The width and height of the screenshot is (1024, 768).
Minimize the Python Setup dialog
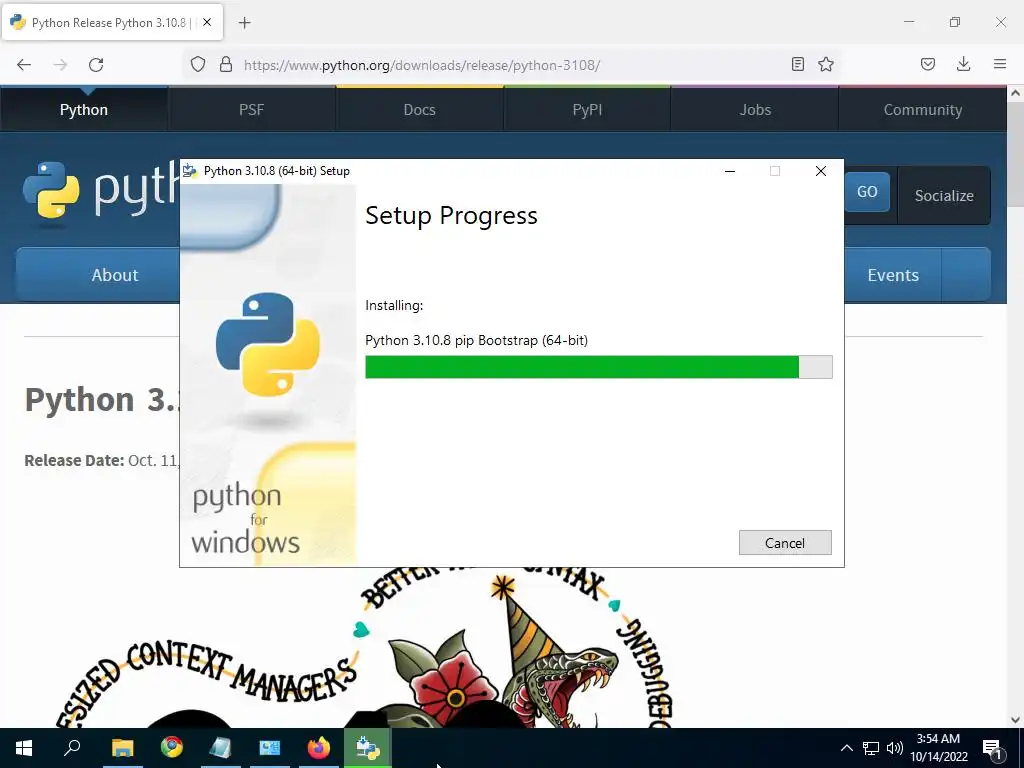click(x=730, y=171)
